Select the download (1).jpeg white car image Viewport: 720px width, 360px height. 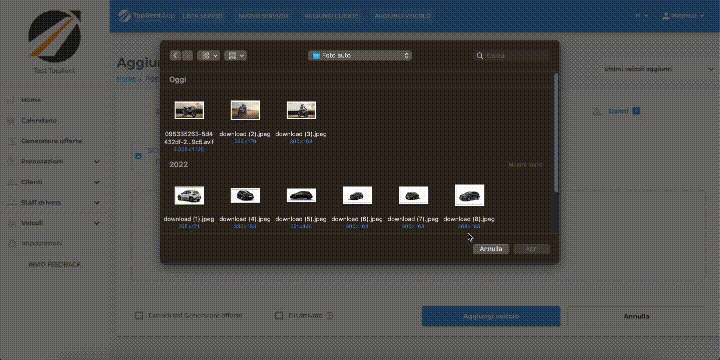pyautogui.click(x=189, y=196)
